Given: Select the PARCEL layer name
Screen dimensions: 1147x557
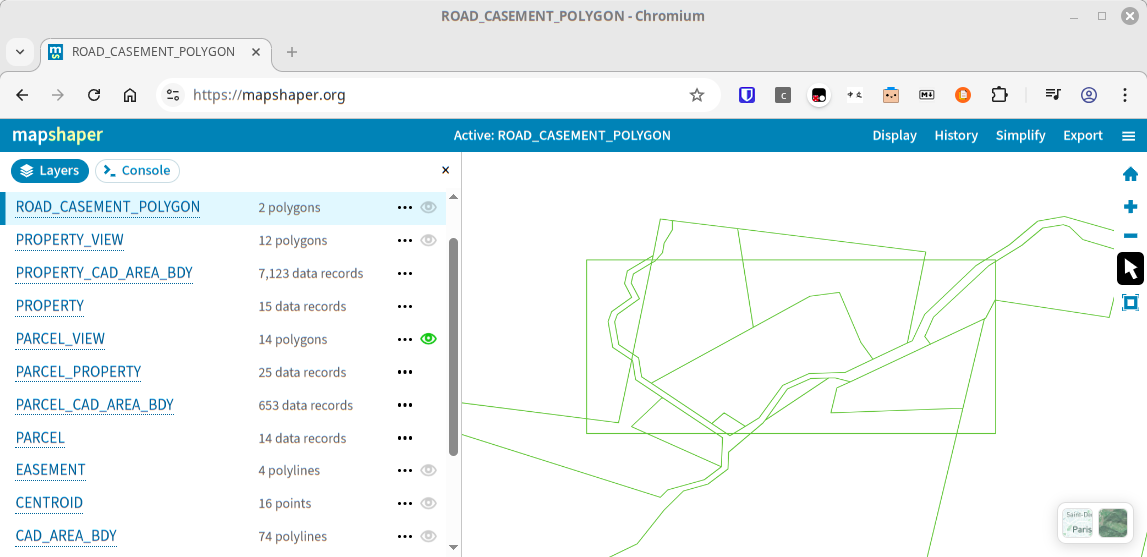Looking at the screenshot, I should click(x=40, y=438).
